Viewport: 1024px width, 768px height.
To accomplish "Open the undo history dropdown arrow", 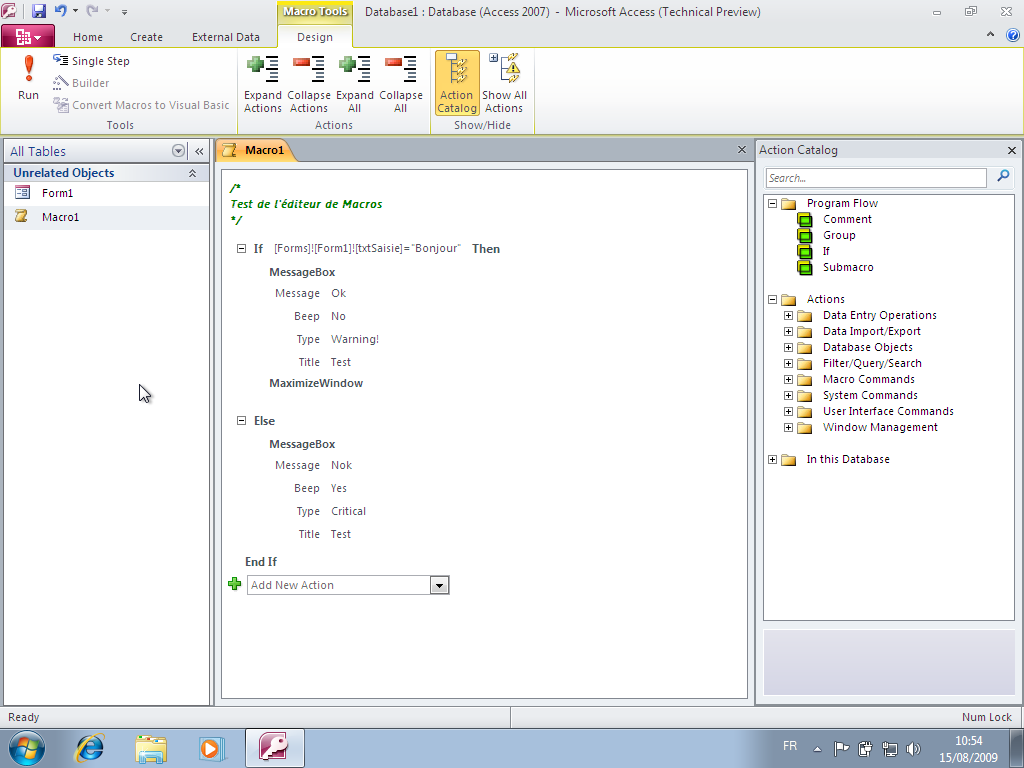I will [x=75, y=11].
